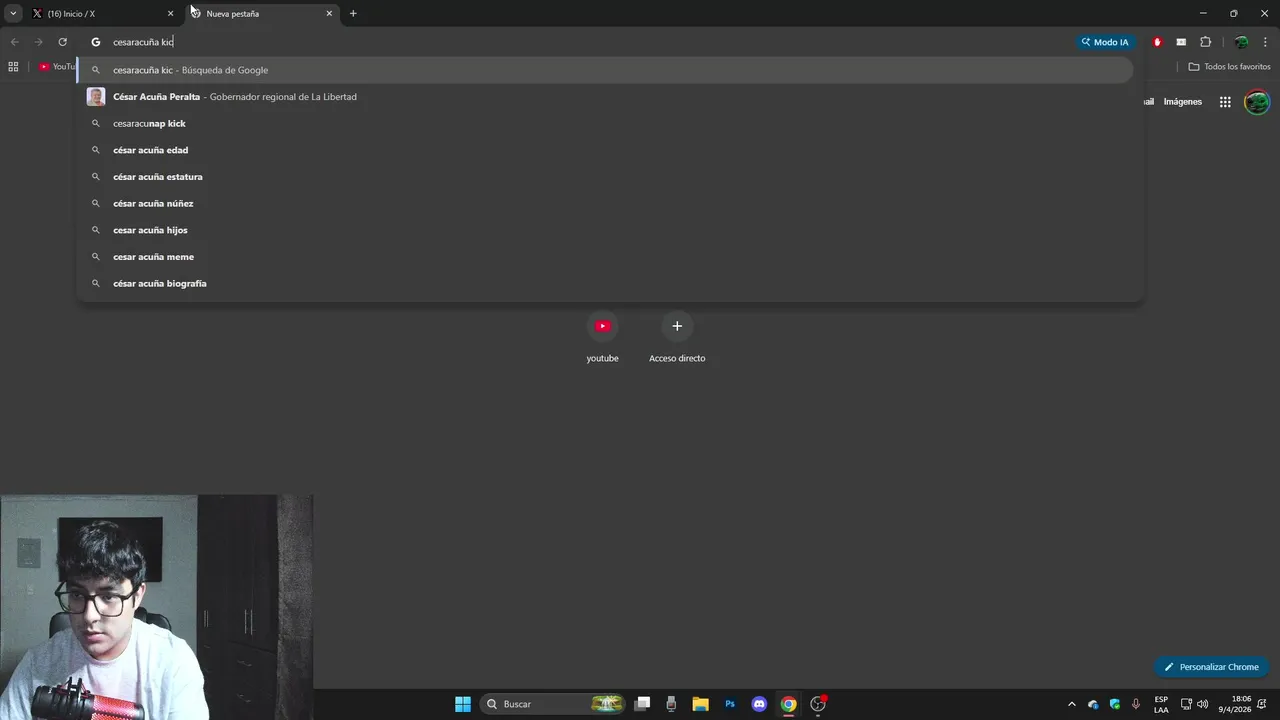Screen dimensions: 1280x720
Task: Open OBS Studio icon in taskbar
Action: click(818, 704)
